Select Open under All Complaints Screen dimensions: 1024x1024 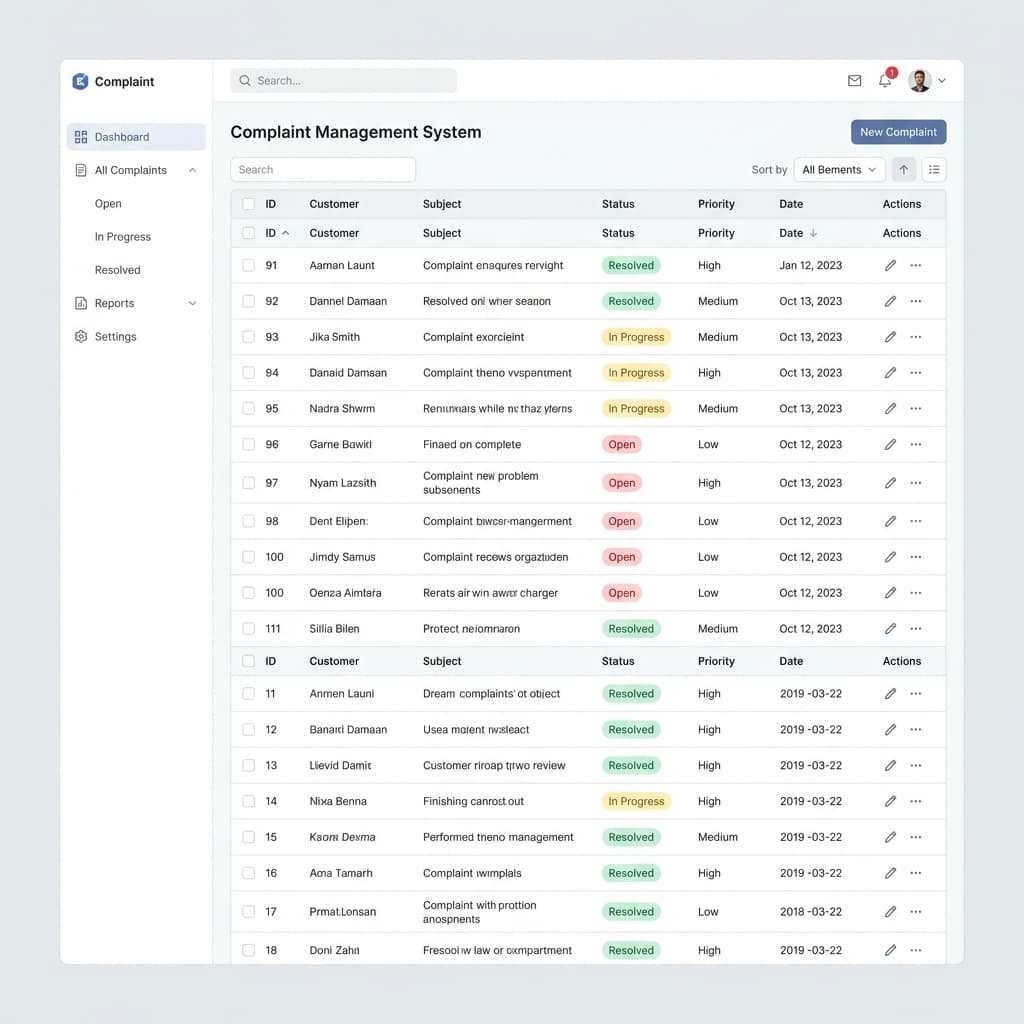pos(107,203)
